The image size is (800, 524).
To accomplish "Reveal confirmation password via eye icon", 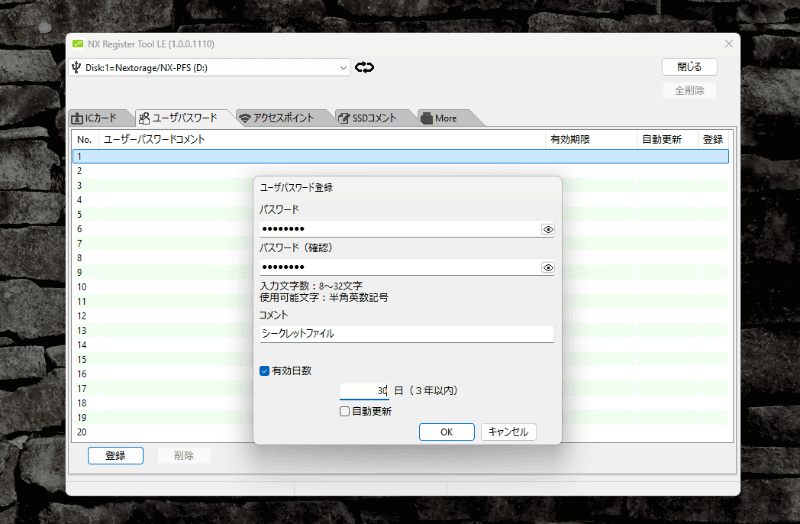I will tap(548, 267).
